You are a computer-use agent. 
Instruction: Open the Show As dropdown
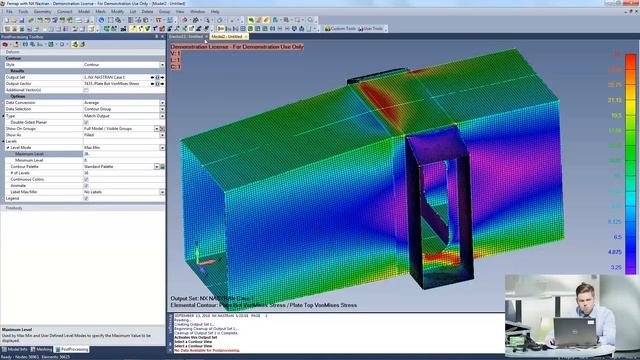coord(162,135)
